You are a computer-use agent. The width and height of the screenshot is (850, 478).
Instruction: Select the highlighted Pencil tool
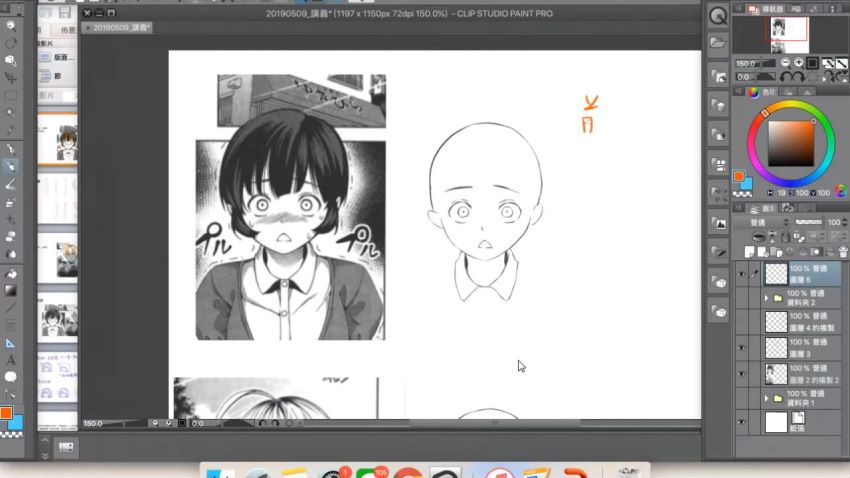click(x=10, y=166)
